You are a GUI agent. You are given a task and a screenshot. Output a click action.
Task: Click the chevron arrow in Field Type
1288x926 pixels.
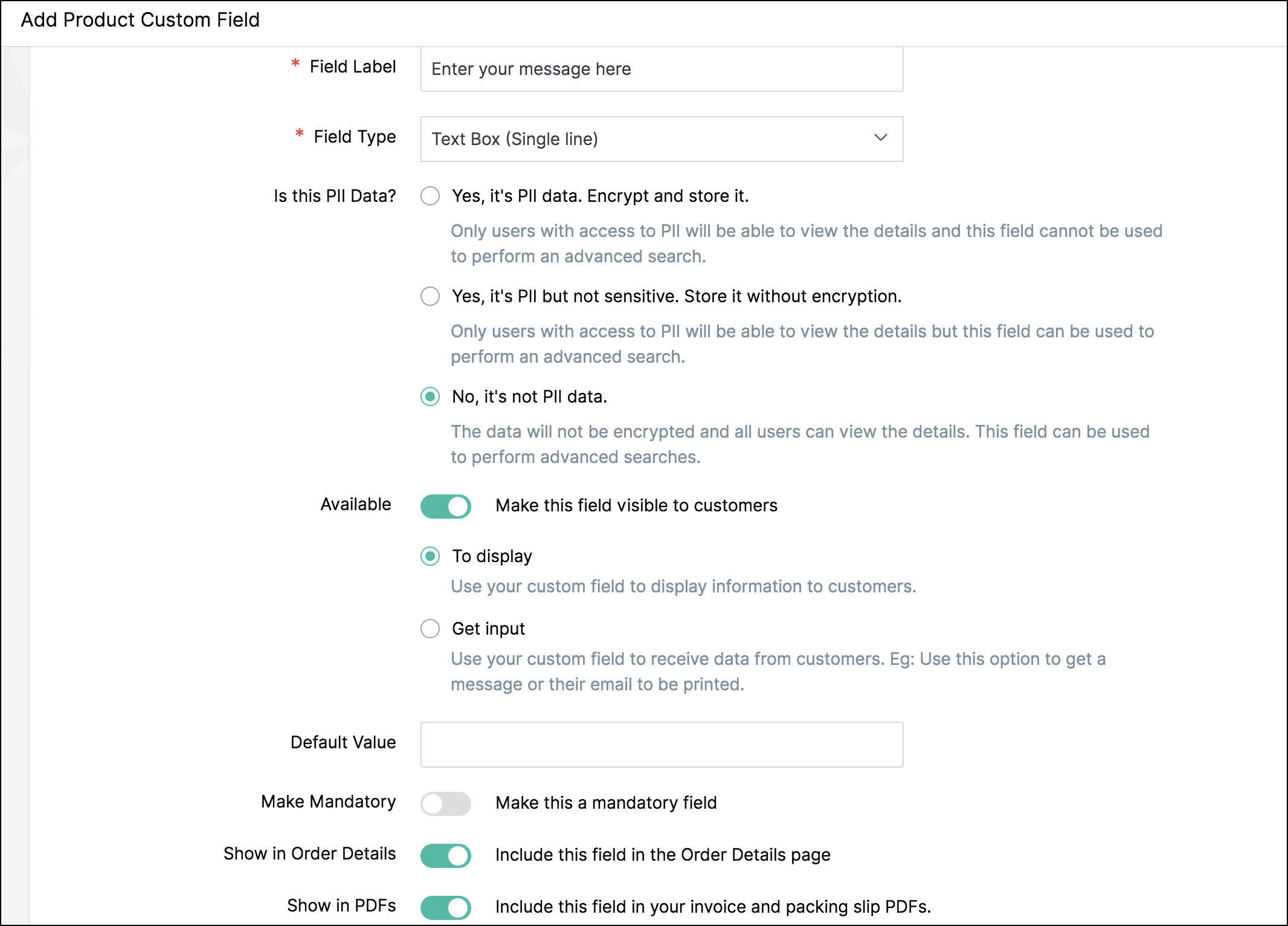click(x=880, y=138)
